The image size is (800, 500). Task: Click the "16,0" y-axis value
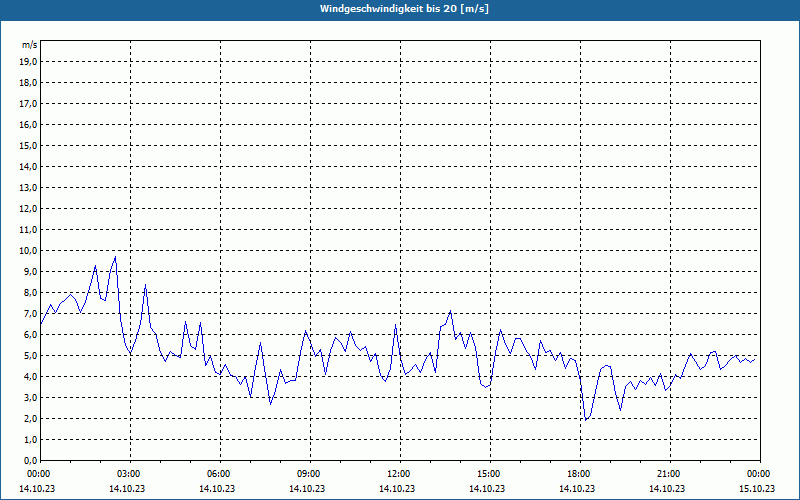28,124
